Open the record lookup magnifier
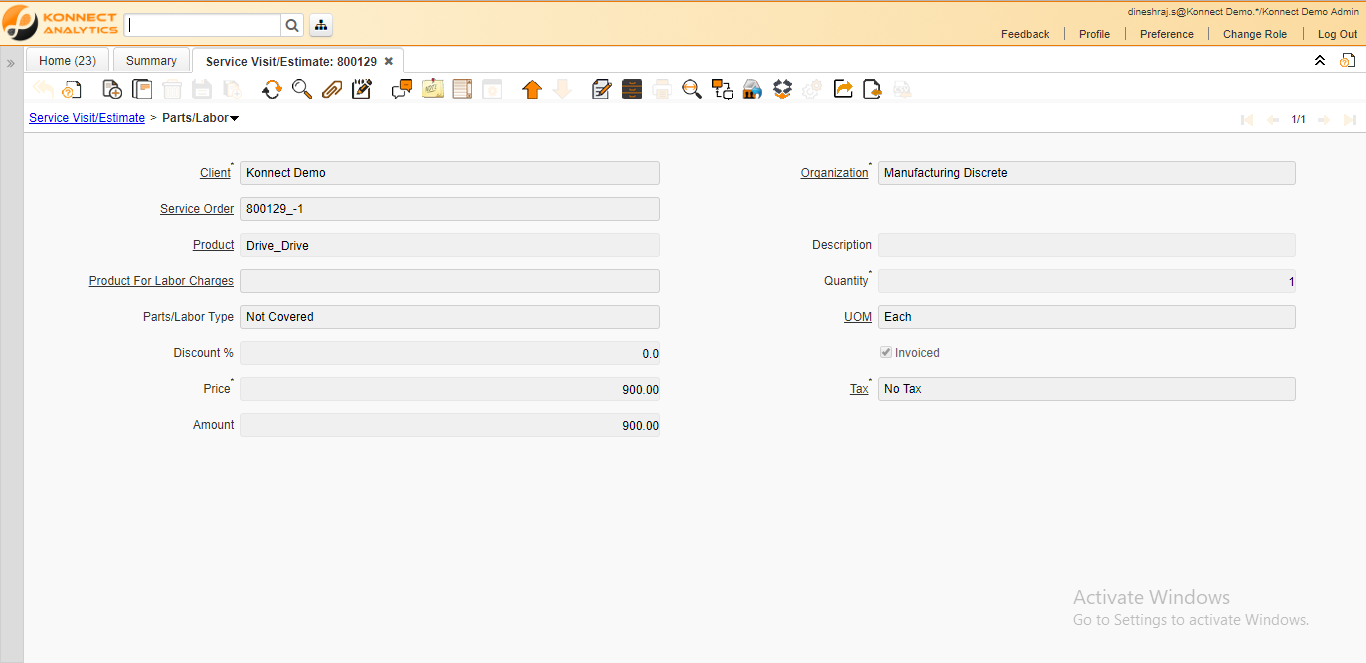Image resolution: width=1366 pixels, height=663 pixels. (302, 90)
